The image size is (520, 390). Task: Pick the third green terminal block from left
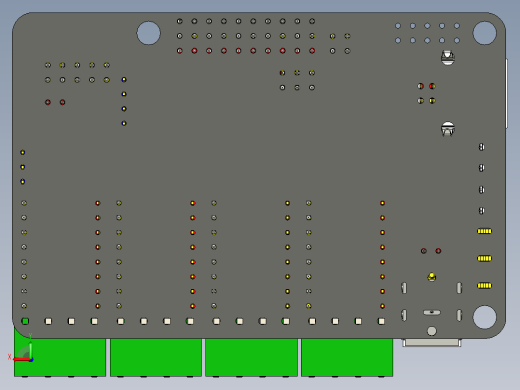[252, 357]
